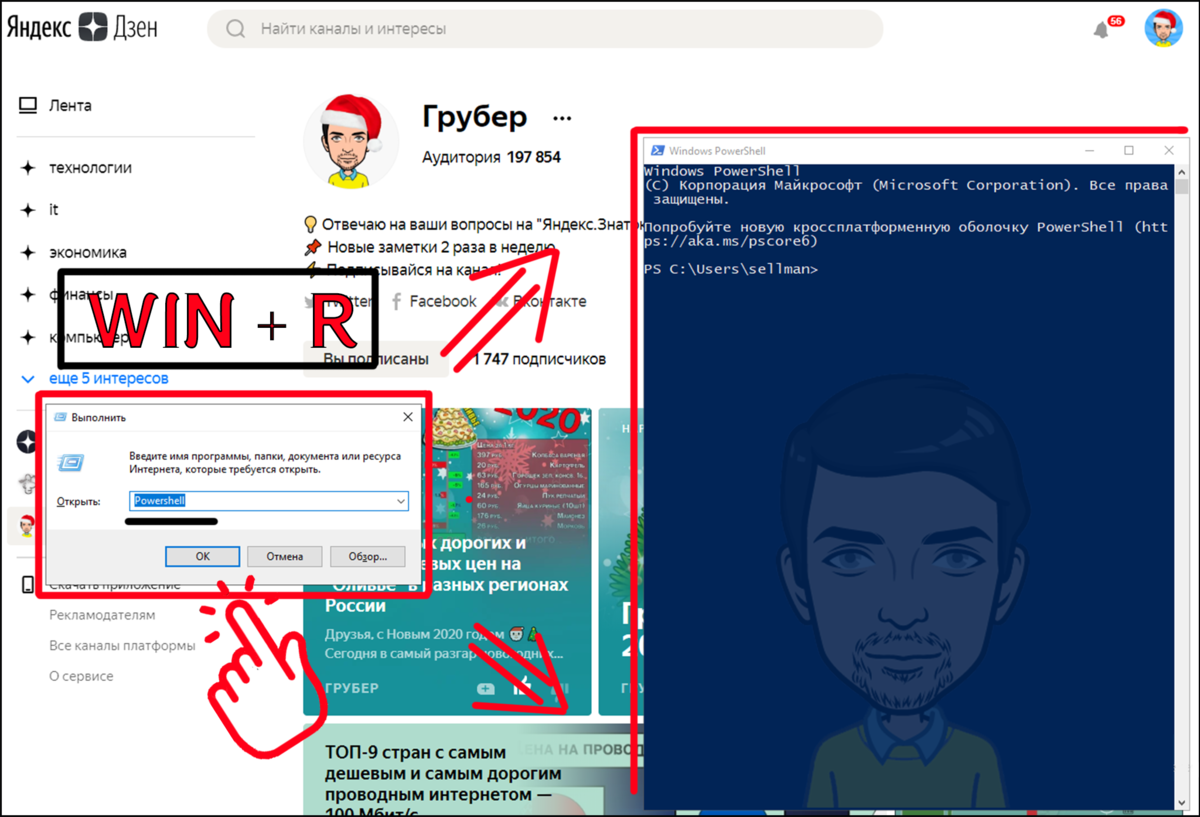Open the three-dots menu beside Грубер

point(562,118)
